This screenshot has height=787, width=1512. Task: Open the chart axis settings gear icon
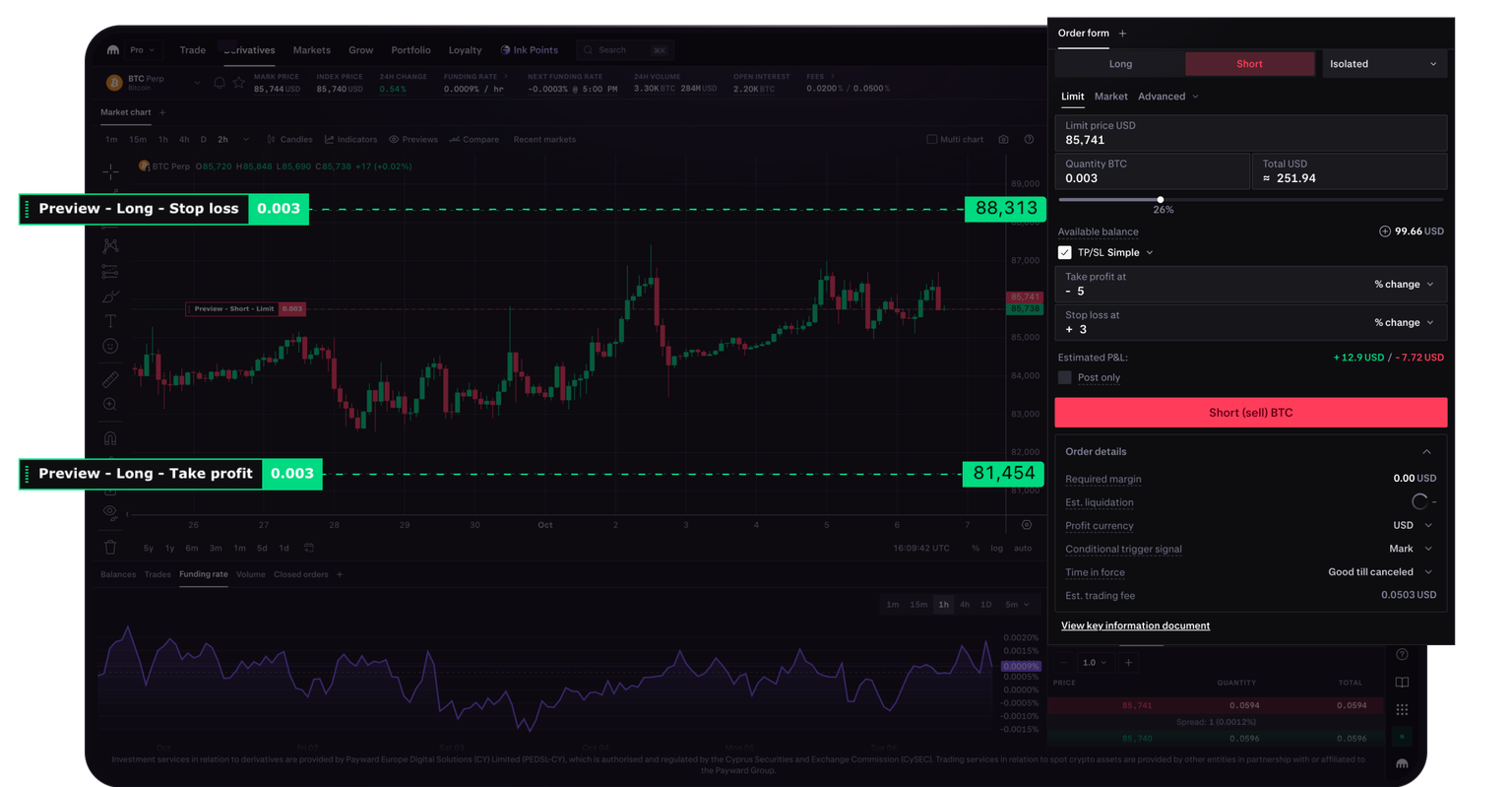point(1027,525)
